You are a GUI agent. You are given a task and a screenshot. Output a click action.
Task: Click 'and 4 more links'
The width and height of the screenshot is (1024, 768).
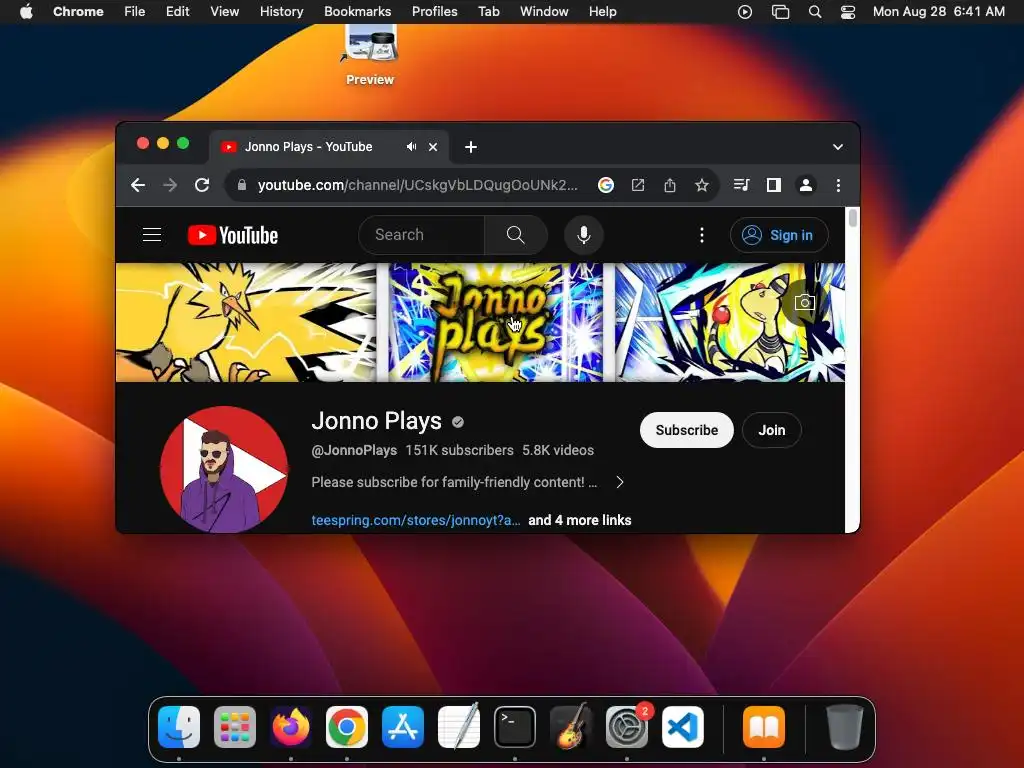point(580,520)
